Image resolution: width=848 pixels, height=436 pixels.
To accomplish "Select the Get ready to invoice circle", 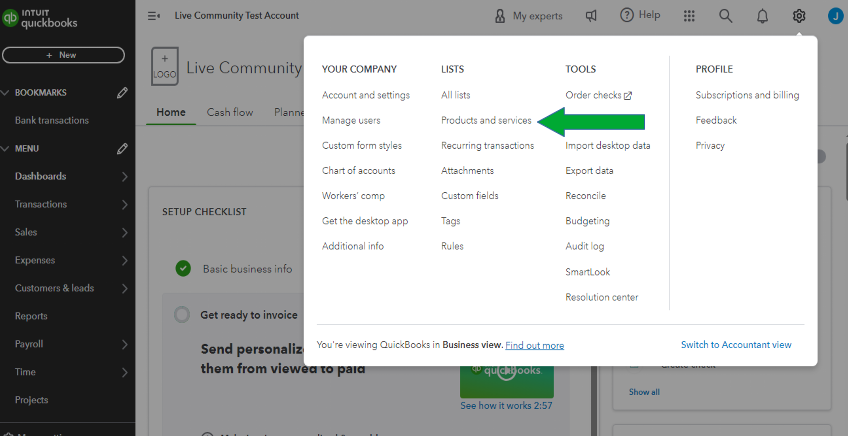I will tap(182, 314).
